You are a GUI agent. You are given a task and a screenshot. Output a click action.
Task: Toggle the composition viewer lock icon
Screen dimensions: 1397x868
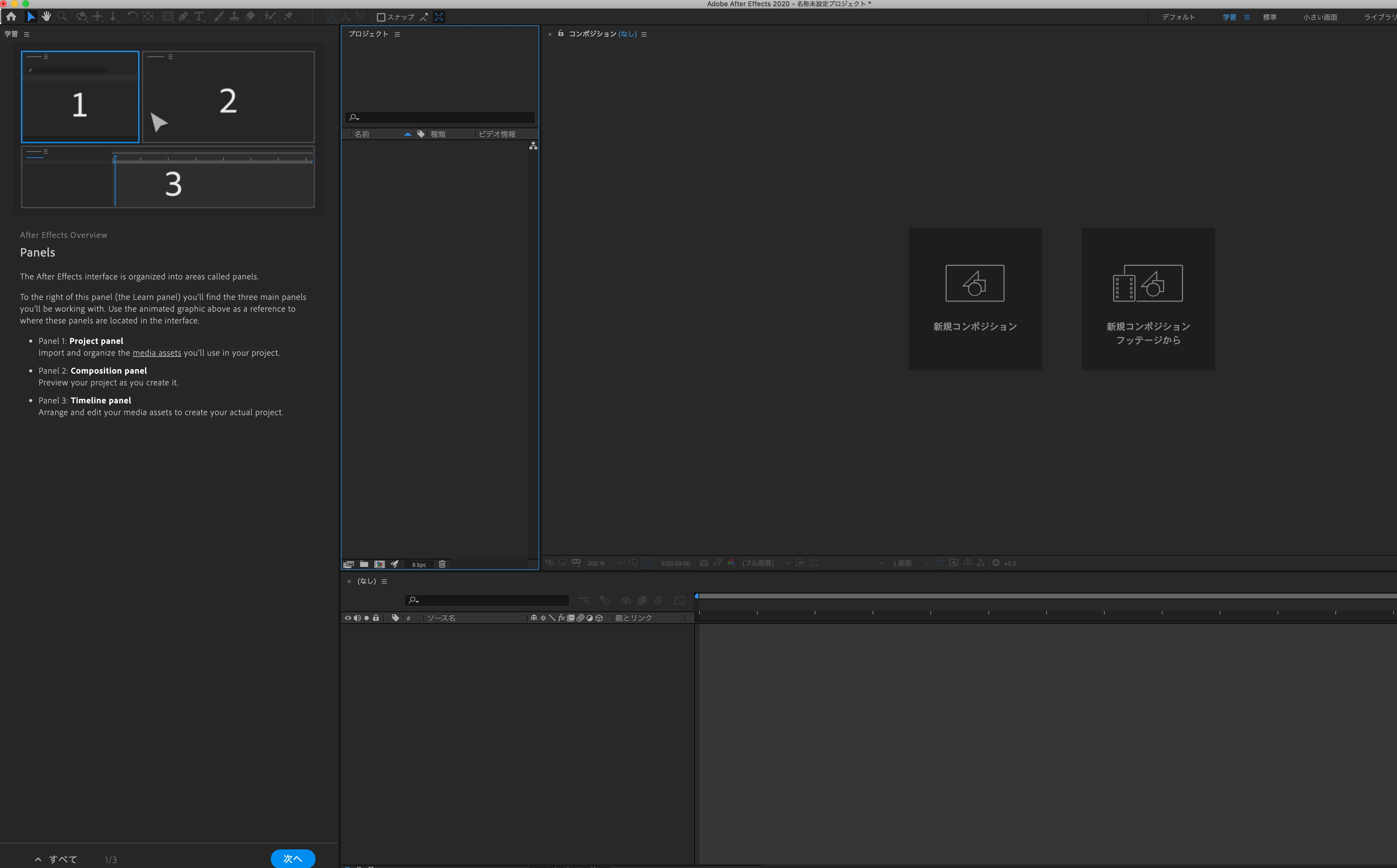click(x=561, y=33)
